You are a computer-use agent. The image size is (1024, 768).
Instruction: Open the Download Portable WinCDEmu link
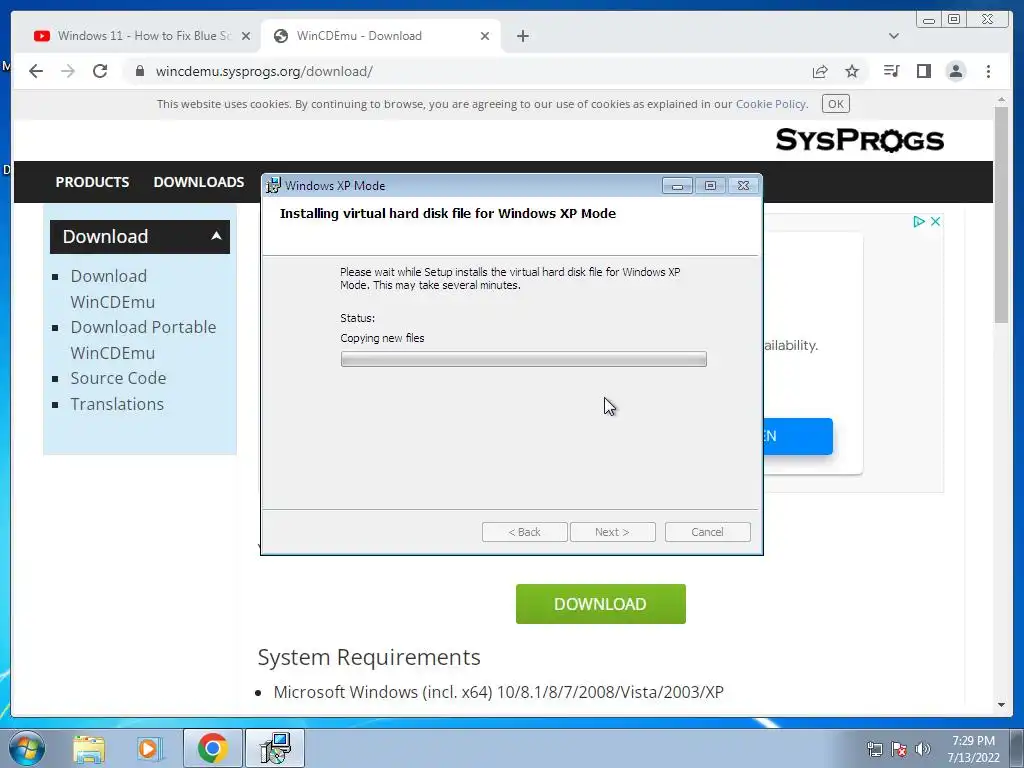[143, 340]
